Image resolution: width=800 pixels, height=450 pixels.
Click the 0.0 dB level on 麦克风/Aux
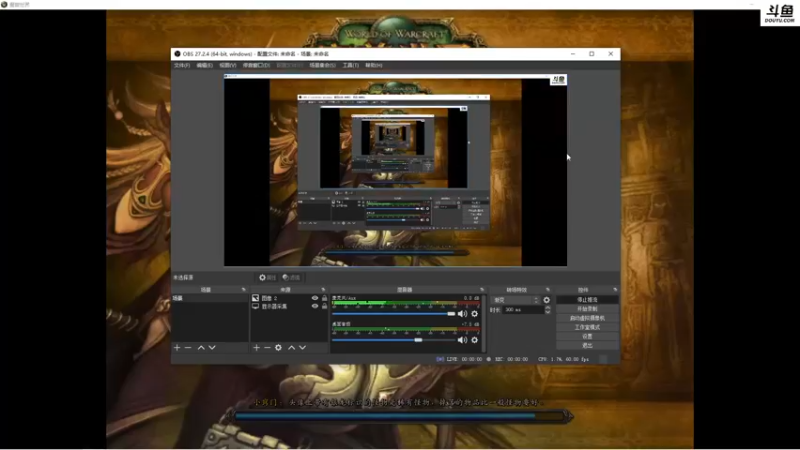pyautogui.click(x=471, y=298)
